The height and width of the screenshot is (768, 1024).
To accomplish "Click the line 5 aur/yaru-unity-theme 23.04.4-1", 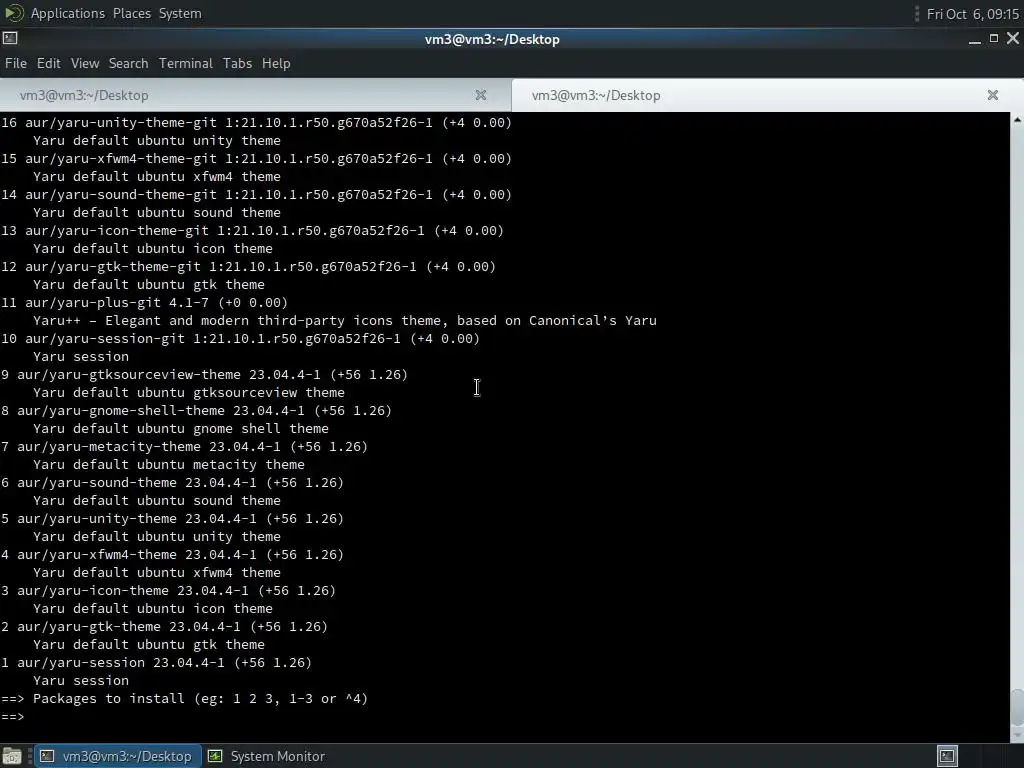I will [x=172, y=518].
